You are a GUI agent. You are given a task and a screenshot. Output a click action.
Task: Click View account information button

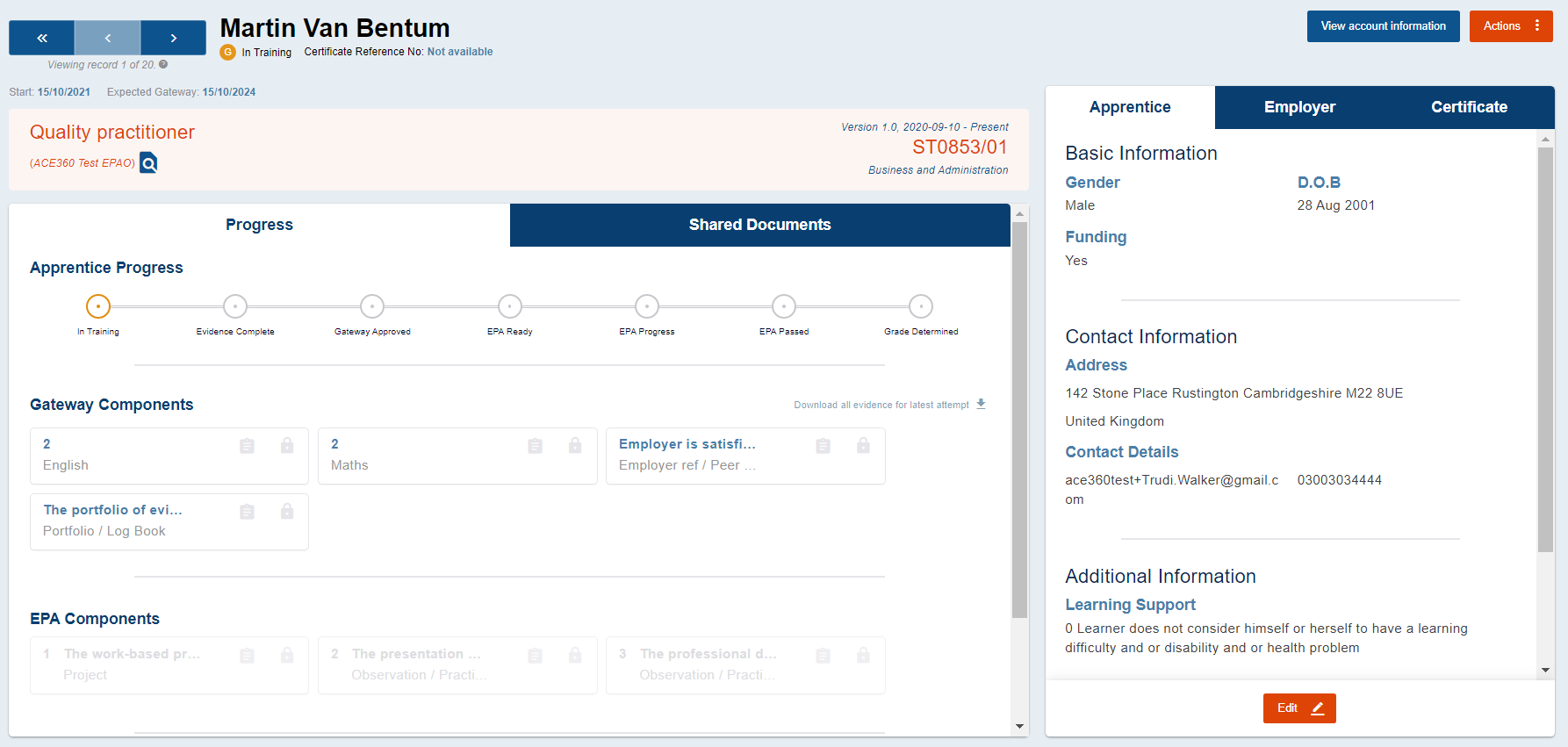point(1383,26)
